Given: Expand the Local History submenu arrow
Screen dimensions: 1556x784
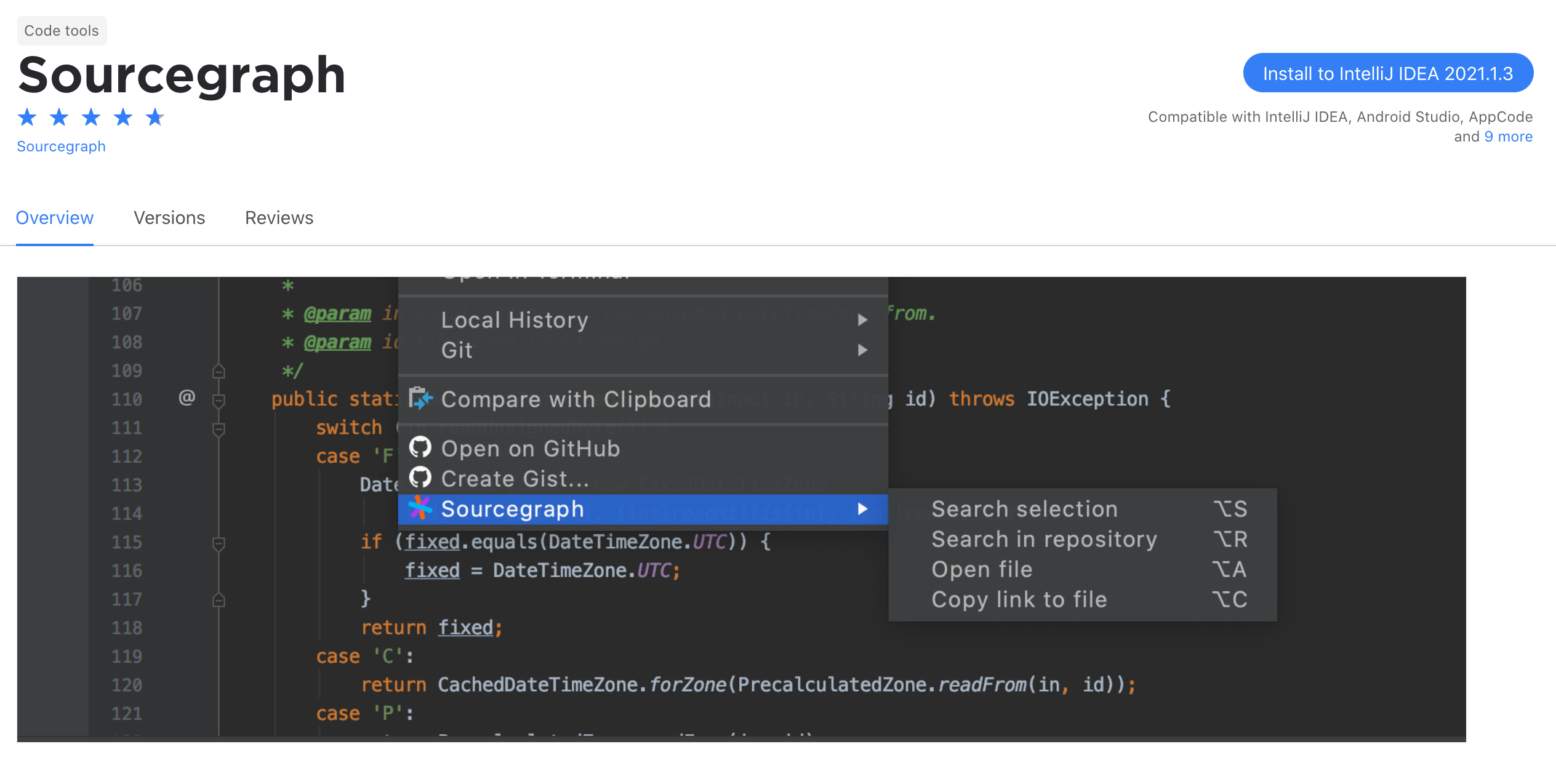Looking at the screenshot, I should 862,320.
